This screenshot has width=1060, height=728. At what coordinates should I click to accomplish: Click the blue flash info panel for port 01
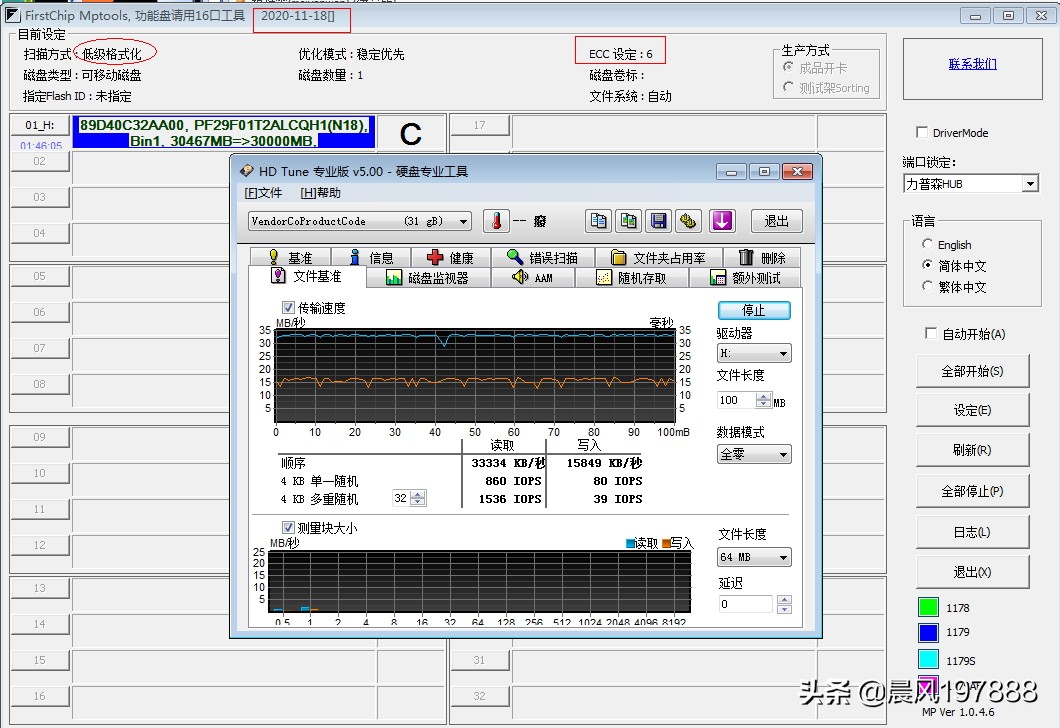[224, 132]
